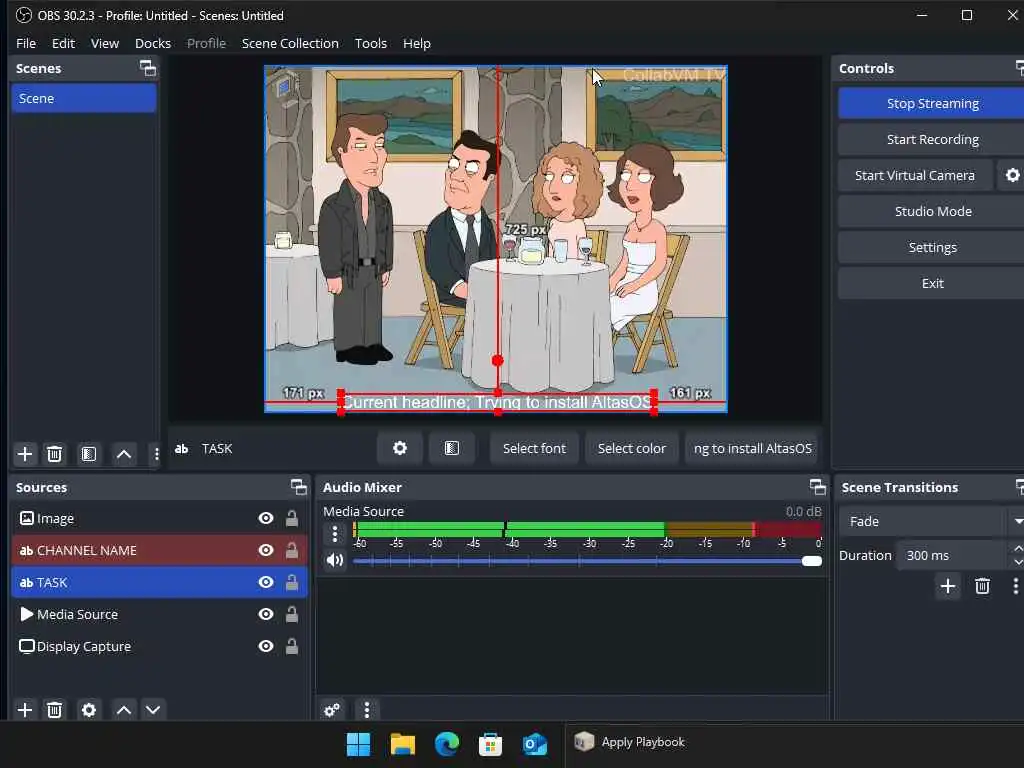Viewport: 1024px width, 768px height.
Task: Open TASK source filters icon
Action: 451,448
